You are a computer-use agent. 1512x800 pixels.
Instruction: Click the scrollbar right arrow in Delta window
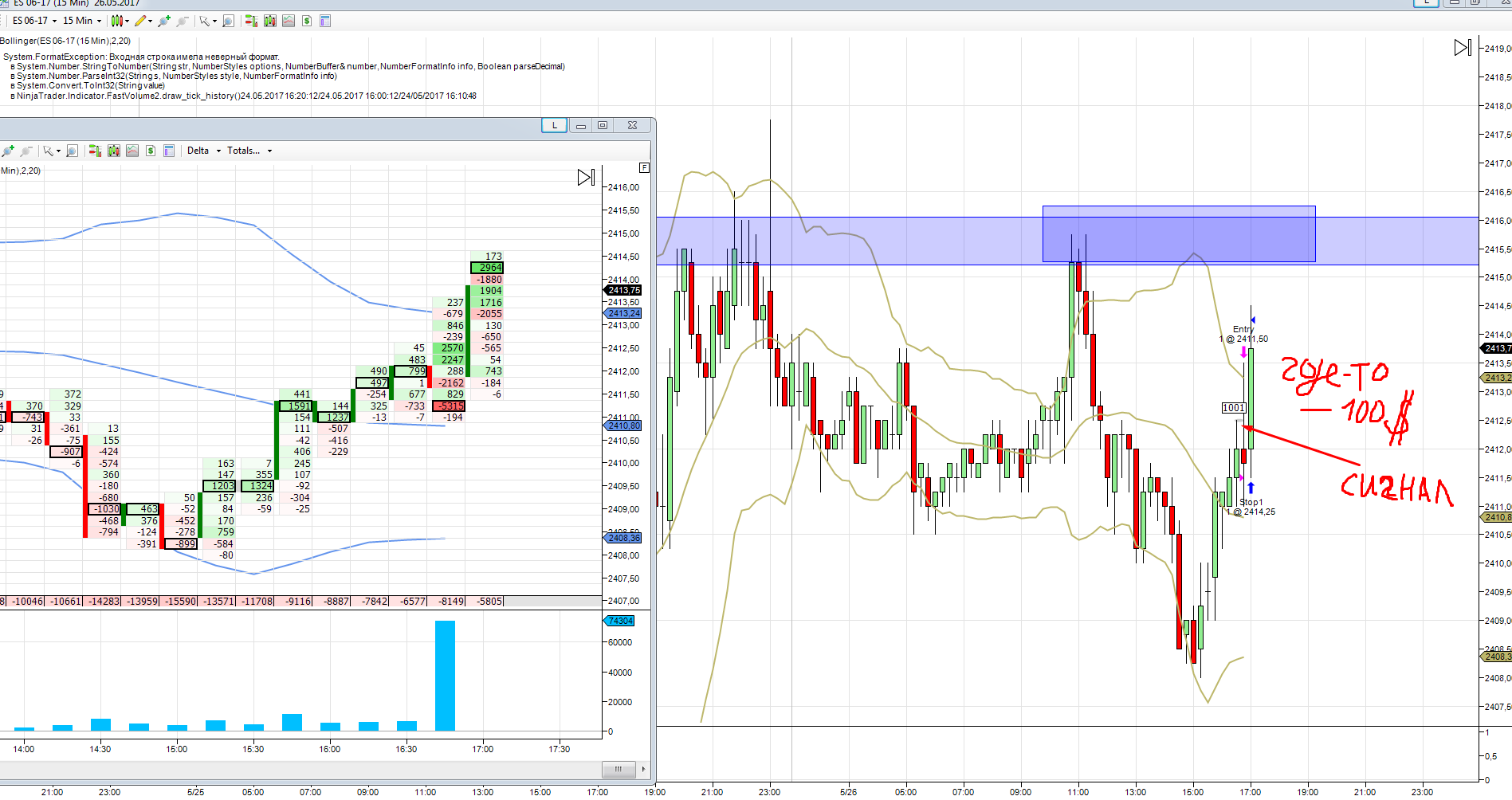coord(643,769)
